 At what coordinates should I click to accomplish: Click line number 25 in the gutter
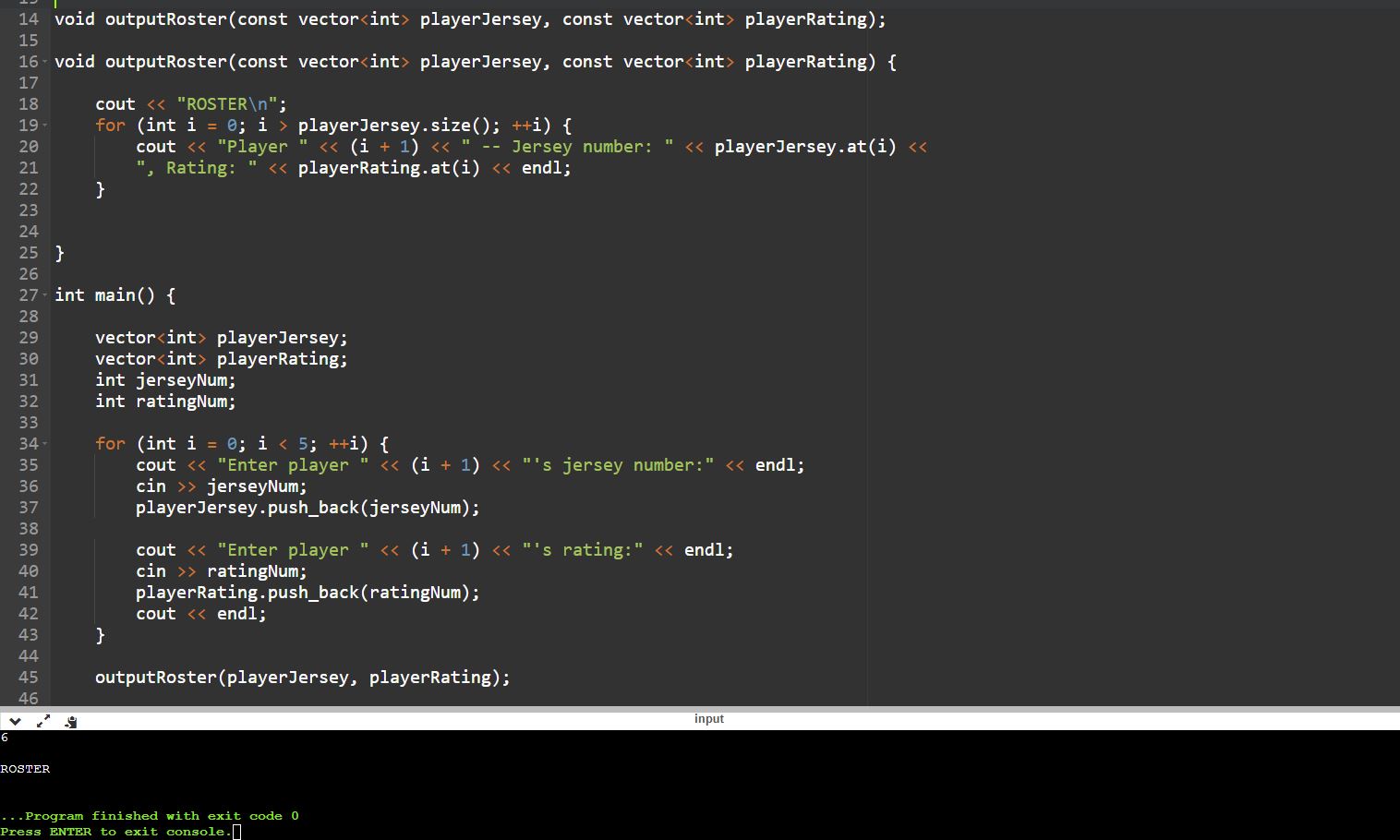point(29,253)
